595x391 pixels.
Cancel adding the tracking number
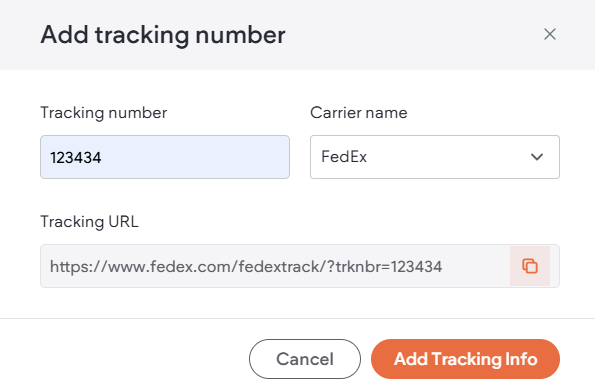click(305, 359)
